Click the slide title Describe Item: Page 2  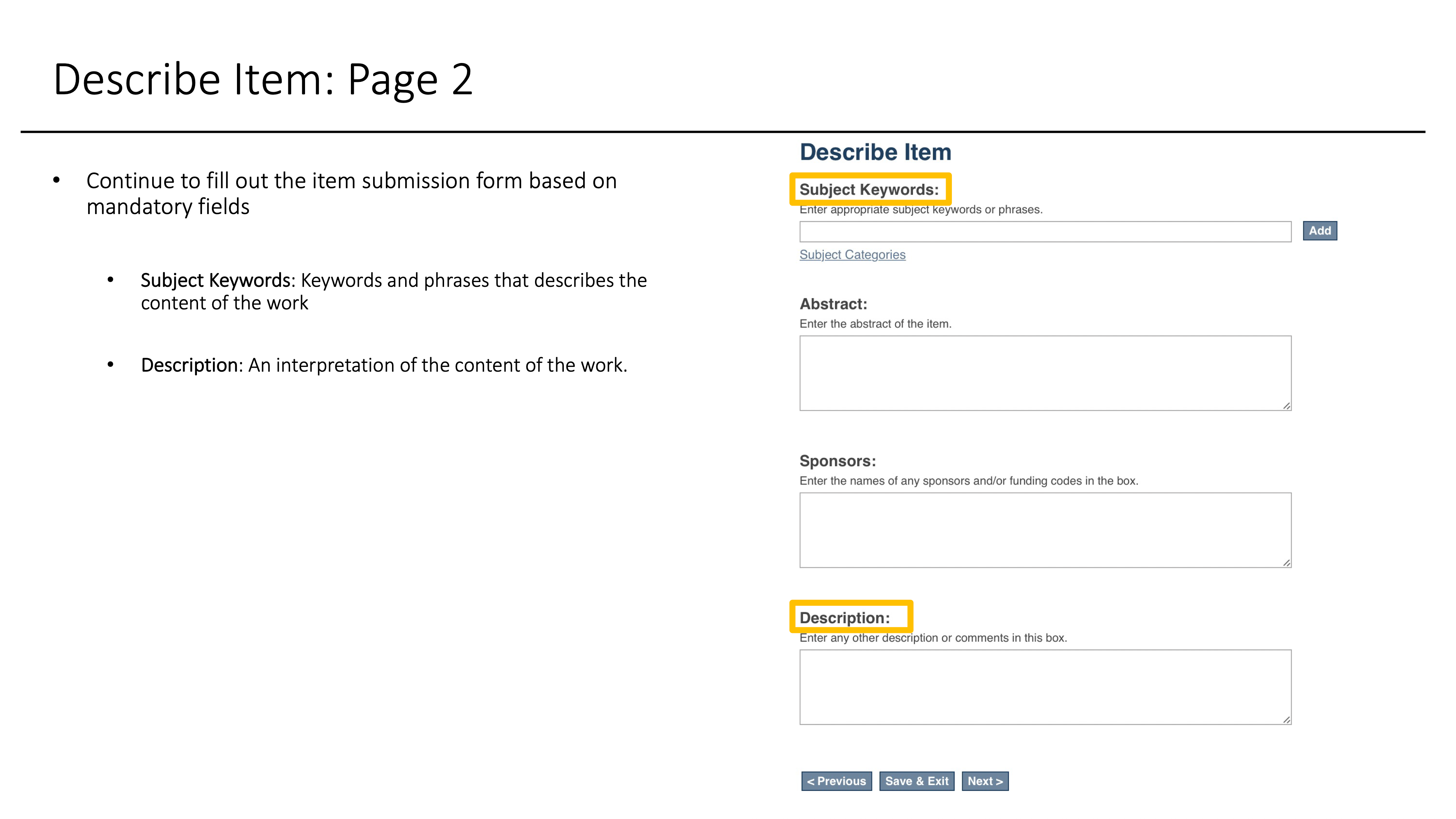[x=263, y=80]
